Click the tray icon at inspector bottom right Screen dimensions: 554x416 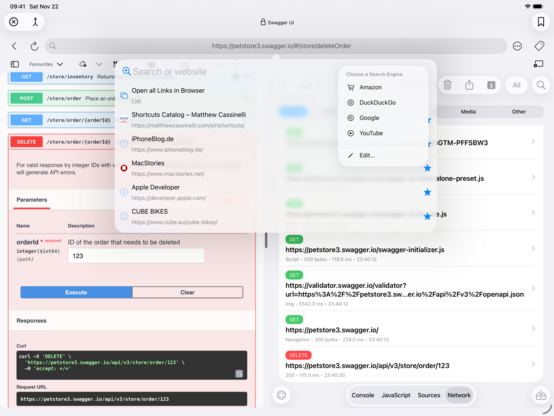541,395
